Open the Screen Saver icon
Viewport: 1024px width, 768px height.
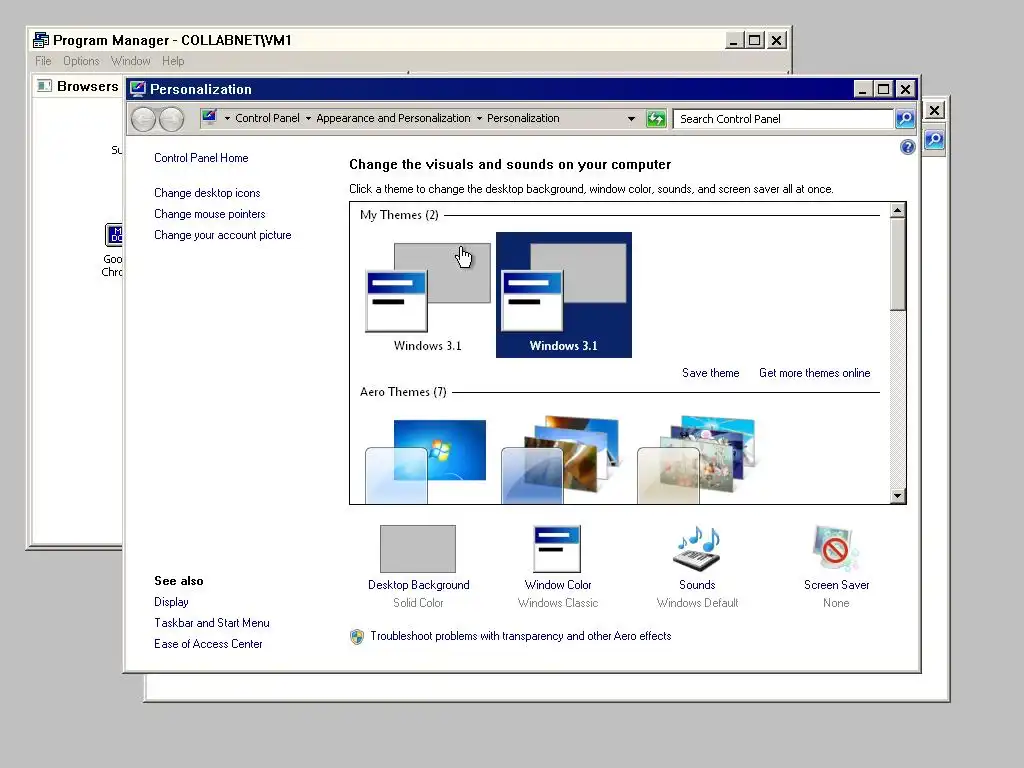click(836, 549)
